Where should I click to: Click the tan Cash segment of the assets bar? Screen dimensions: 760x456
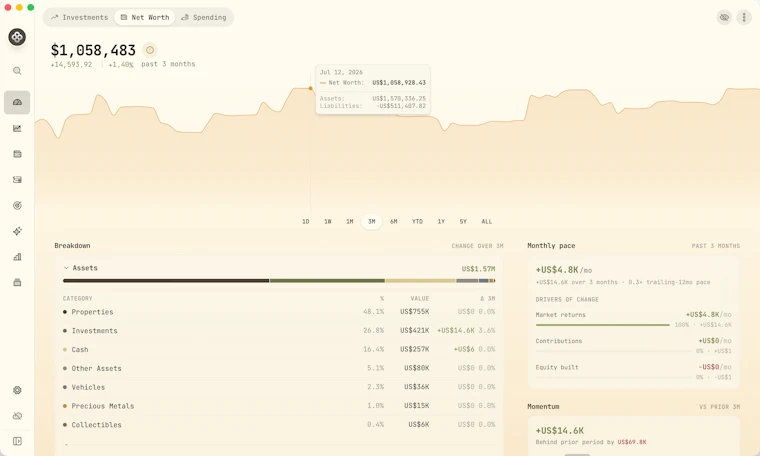421,281
